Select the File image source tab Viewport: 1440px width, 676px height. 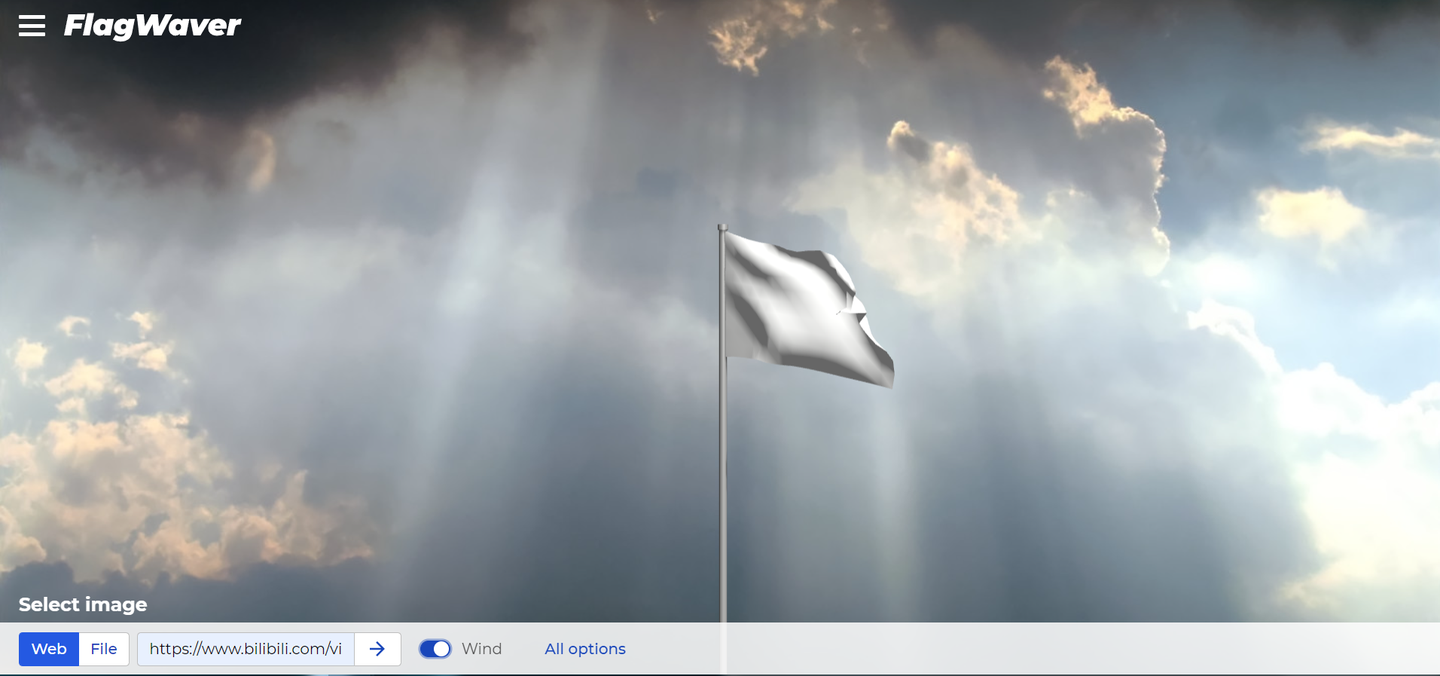(104, 649)
